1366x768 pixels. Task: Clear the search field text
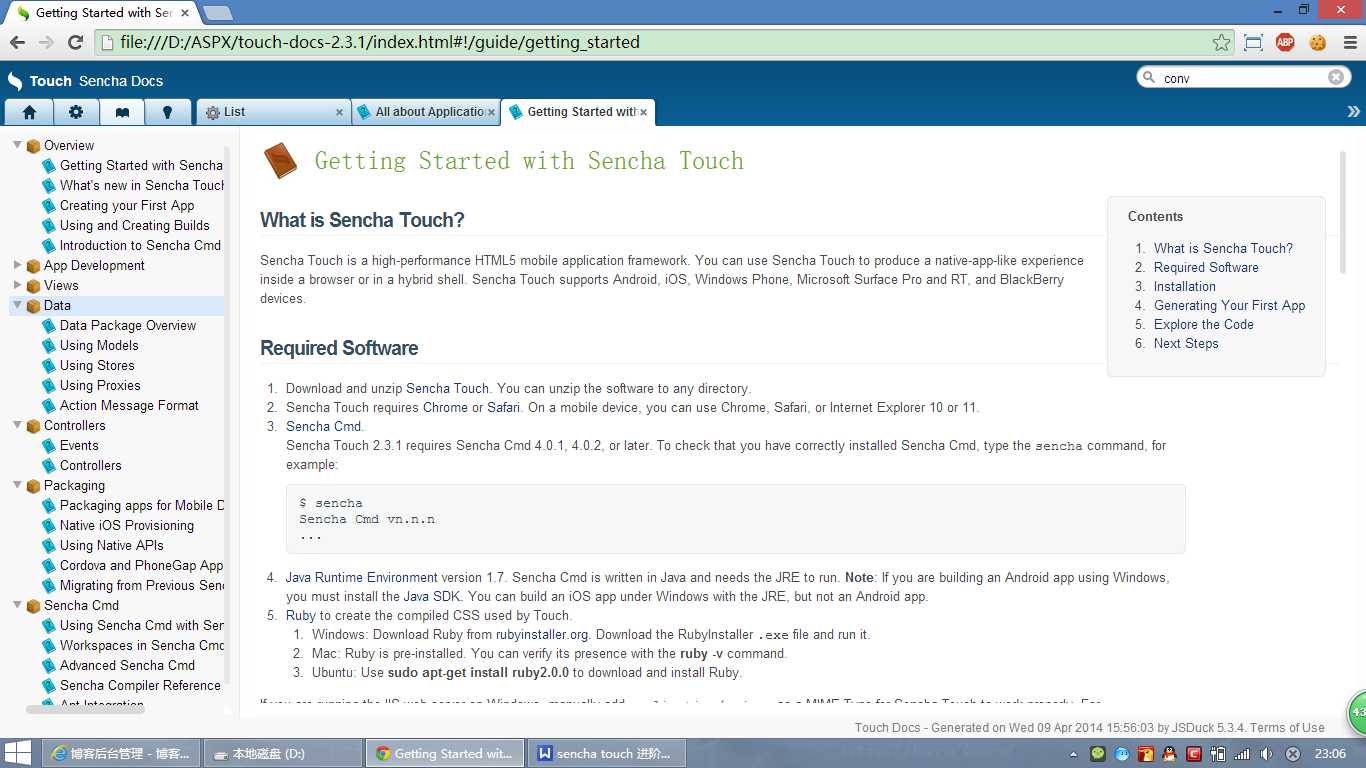[x=1336, y=77]
